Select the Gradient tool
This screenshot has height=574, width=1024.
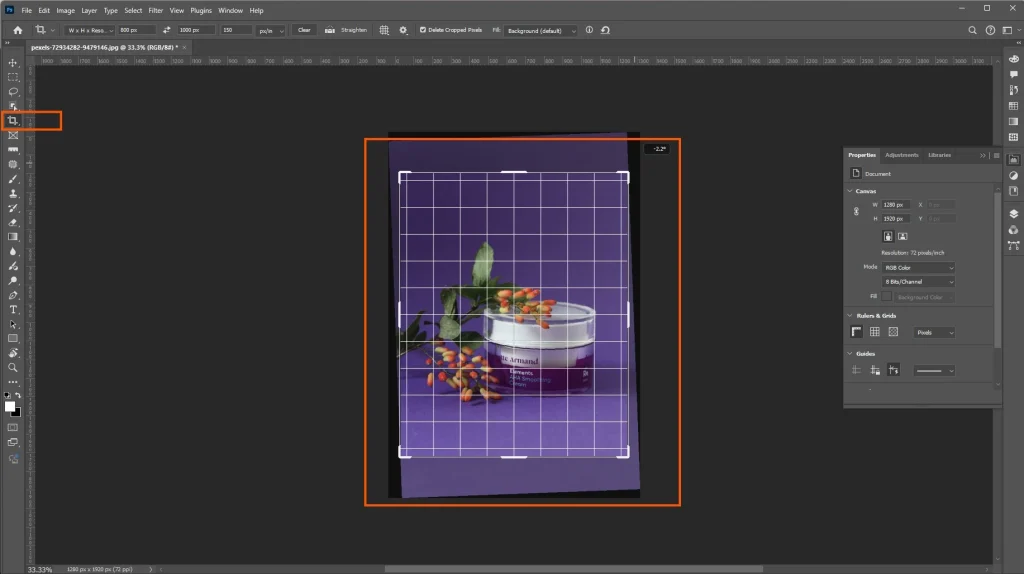[12, 237]
